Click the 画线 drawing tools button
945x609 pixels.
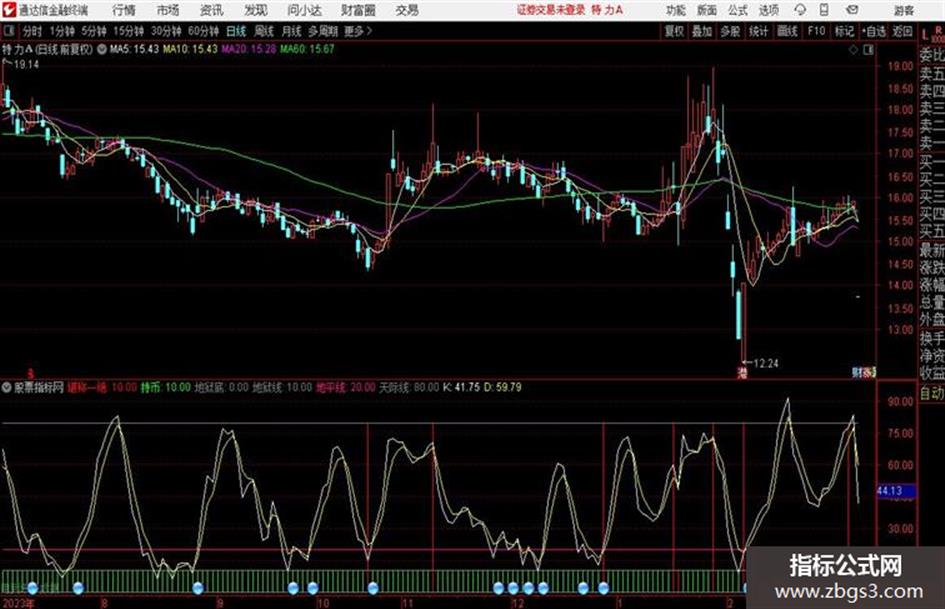point(787,31)
